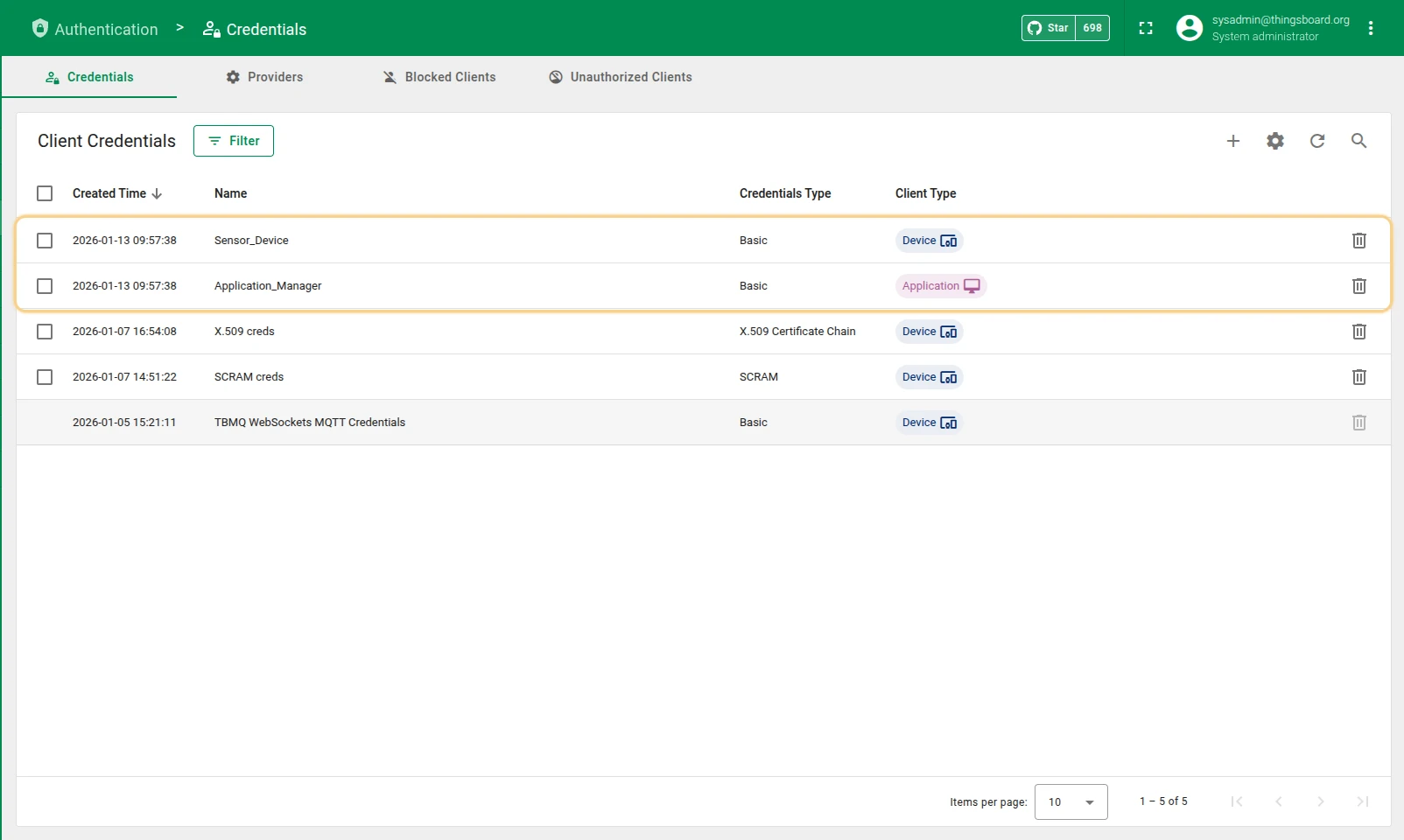The height and width of the screenshot is (840, 1404).
Task: Open search for client credentials
Action: [x=1359, y=141]
